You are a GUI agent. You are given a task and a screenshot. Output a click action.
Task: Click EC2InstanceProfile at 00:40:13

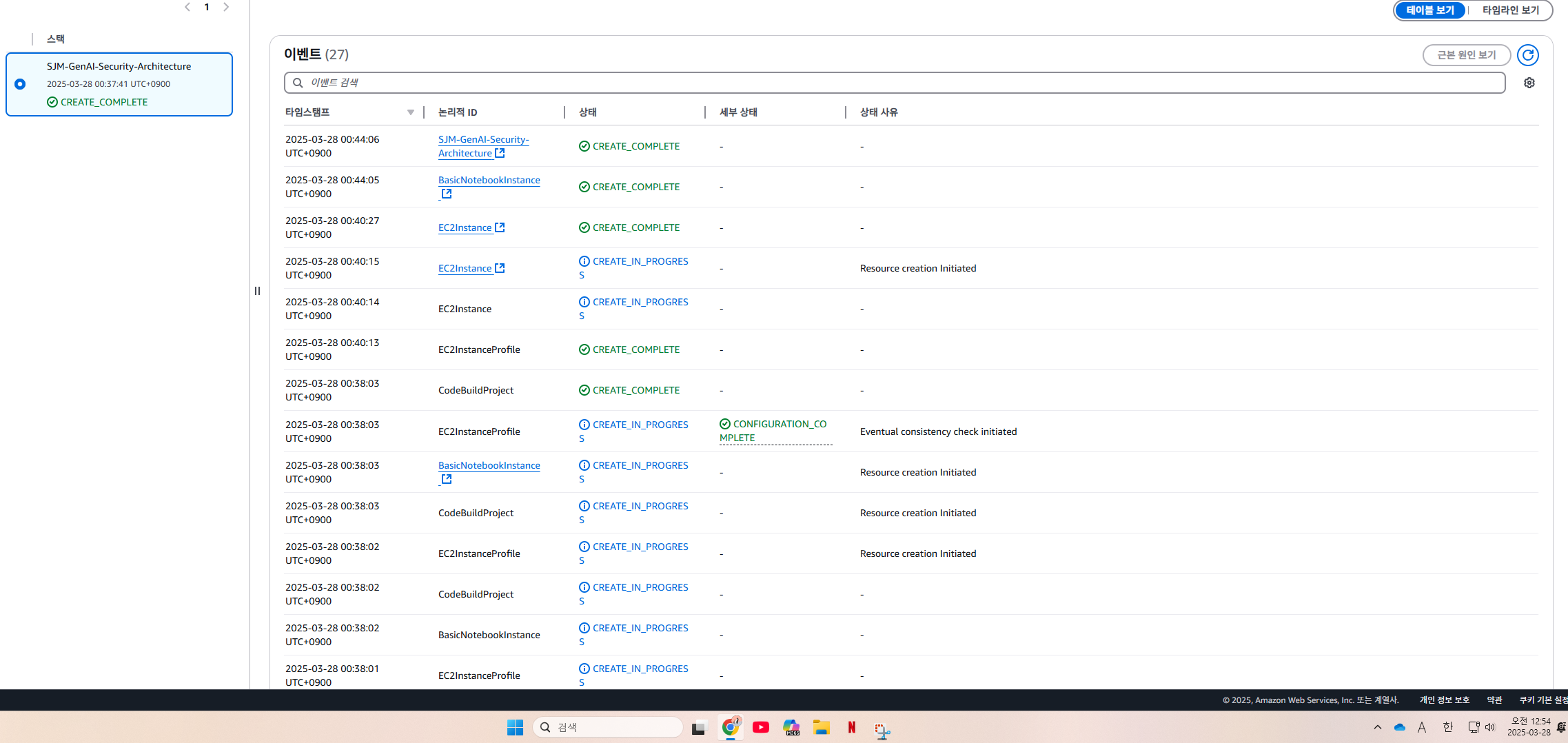tap(479, 349)
